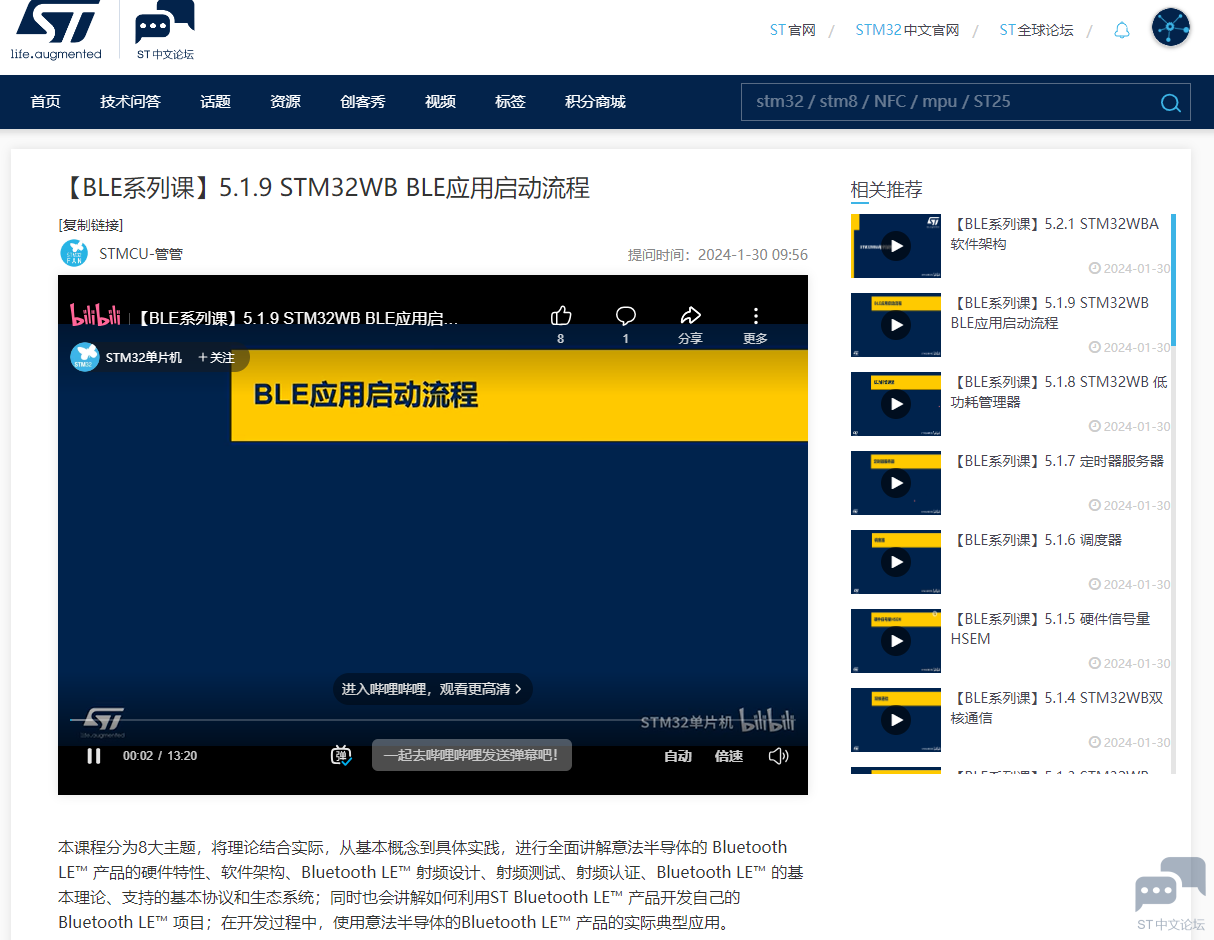
Task: Follow STM32单片机 with ＋关注 button
Action: click(216, 357)
